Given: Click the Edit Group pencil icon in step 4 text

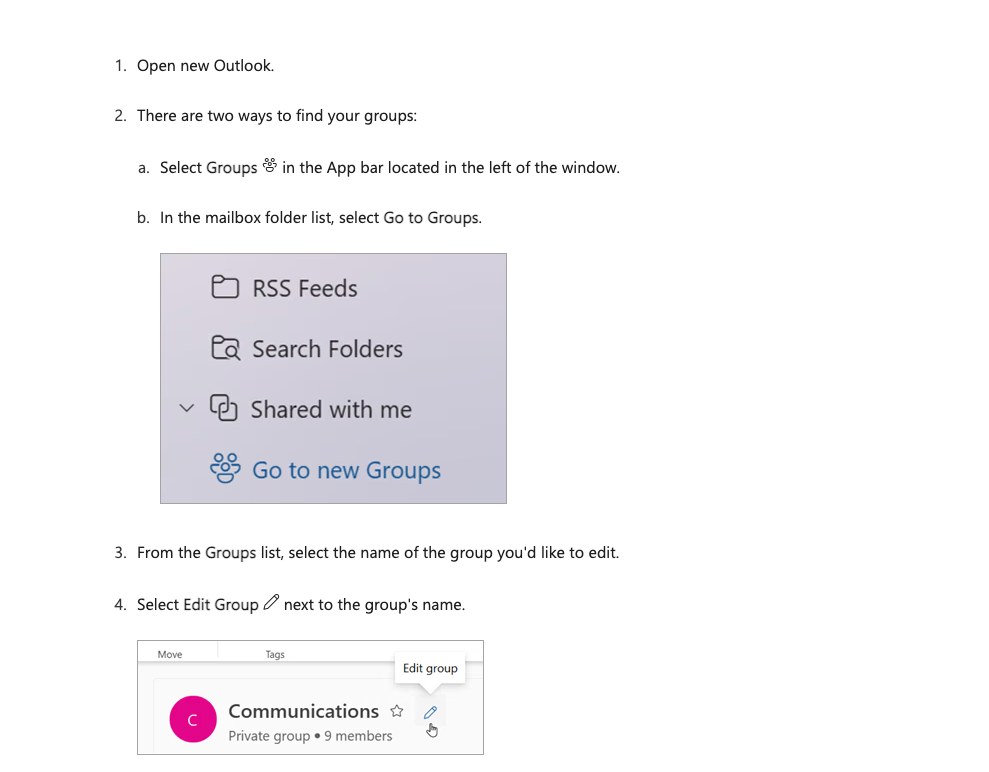Looking at the screenshot, I should [x=271, y=602].
